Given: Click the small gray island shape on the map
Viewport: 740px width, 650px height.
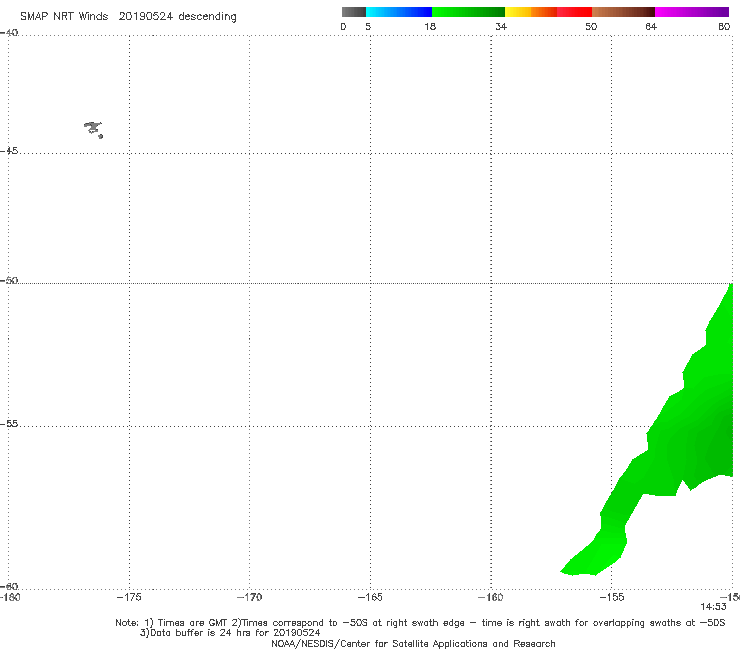Looking at the screenshot, I should 93,129.
